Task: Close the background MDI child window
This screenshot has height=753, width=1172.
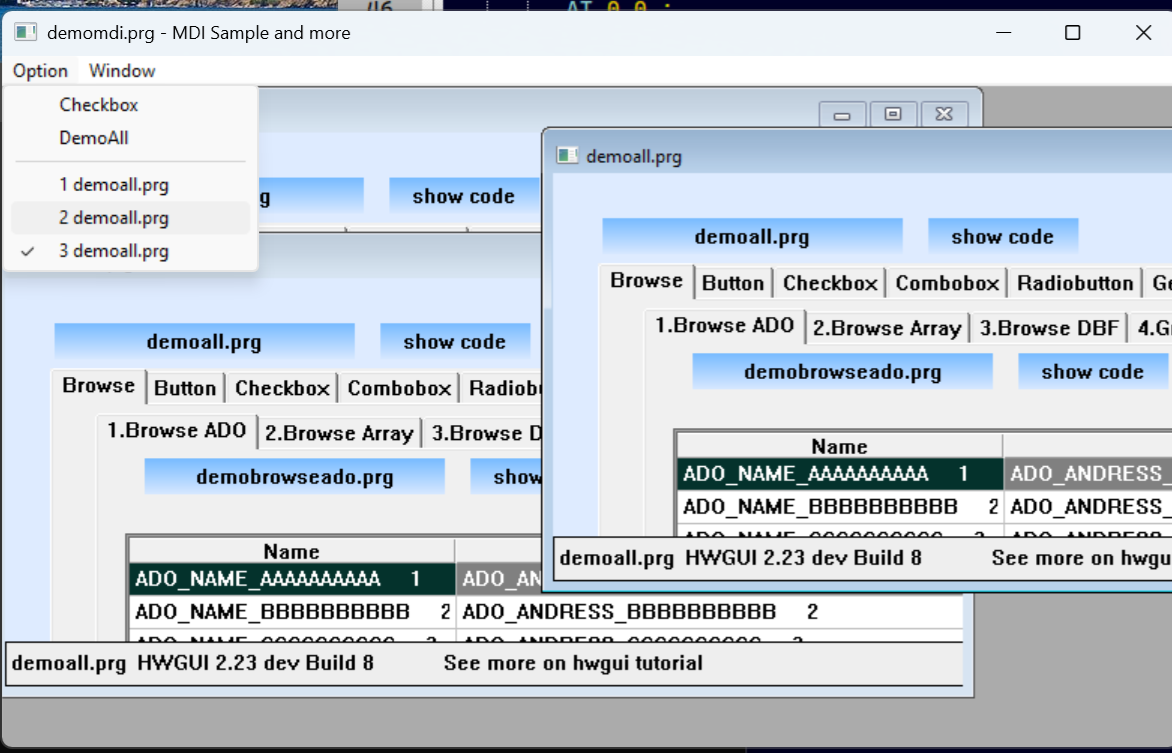Action: pyautogui.click(x=944, y=115)
